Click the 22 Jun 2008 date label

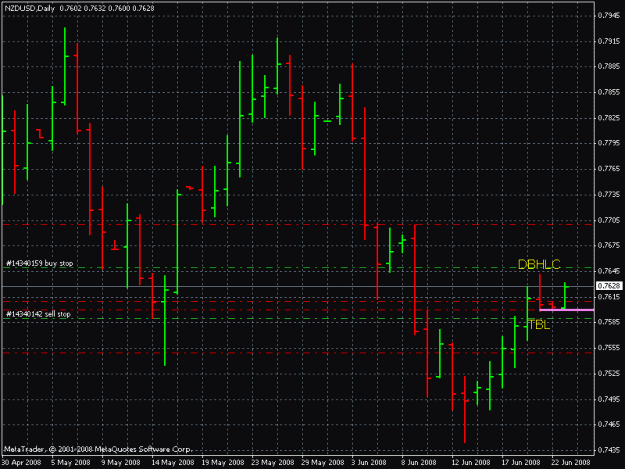tap(571, 462)
